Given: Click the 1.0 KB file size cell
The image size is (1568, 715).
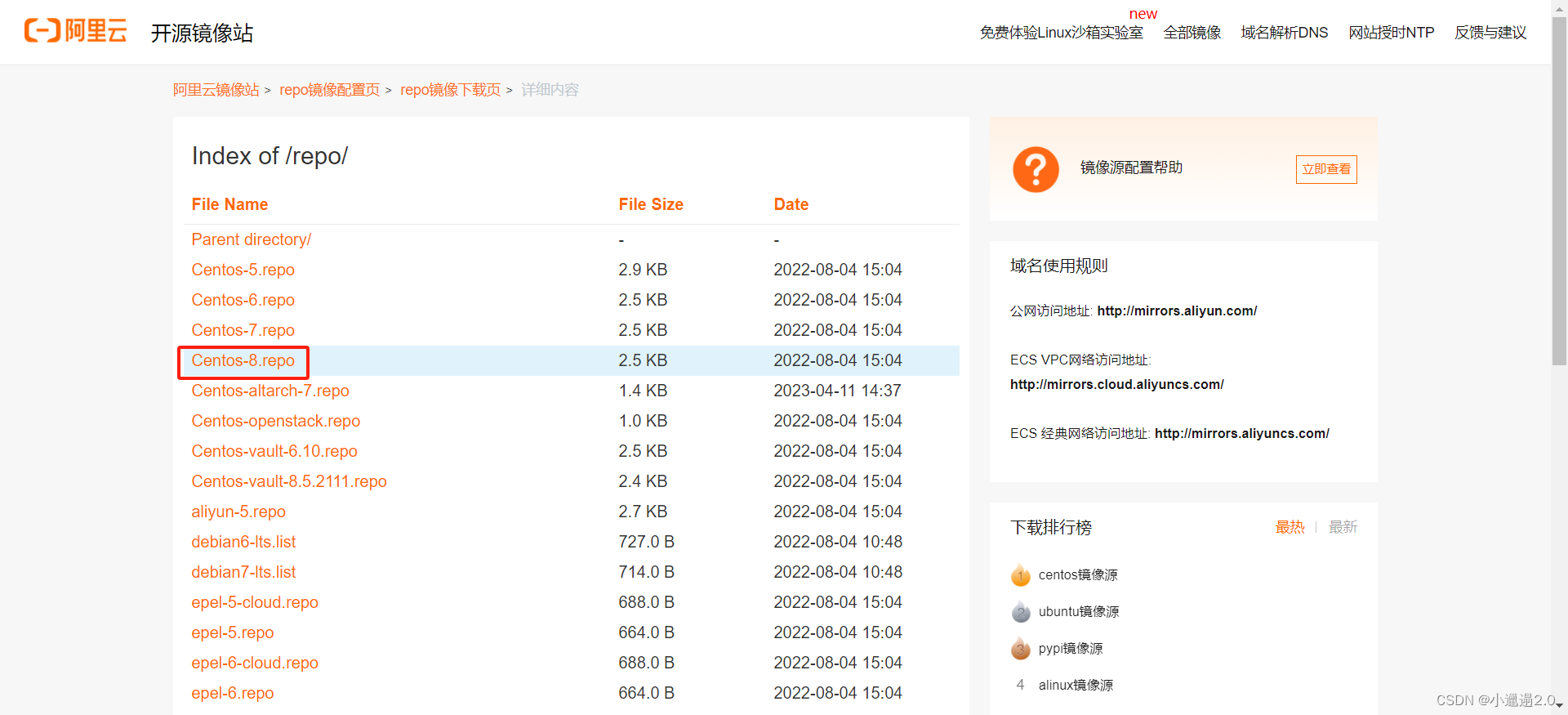Looking at the screenshot, I should tap(643, 421).
